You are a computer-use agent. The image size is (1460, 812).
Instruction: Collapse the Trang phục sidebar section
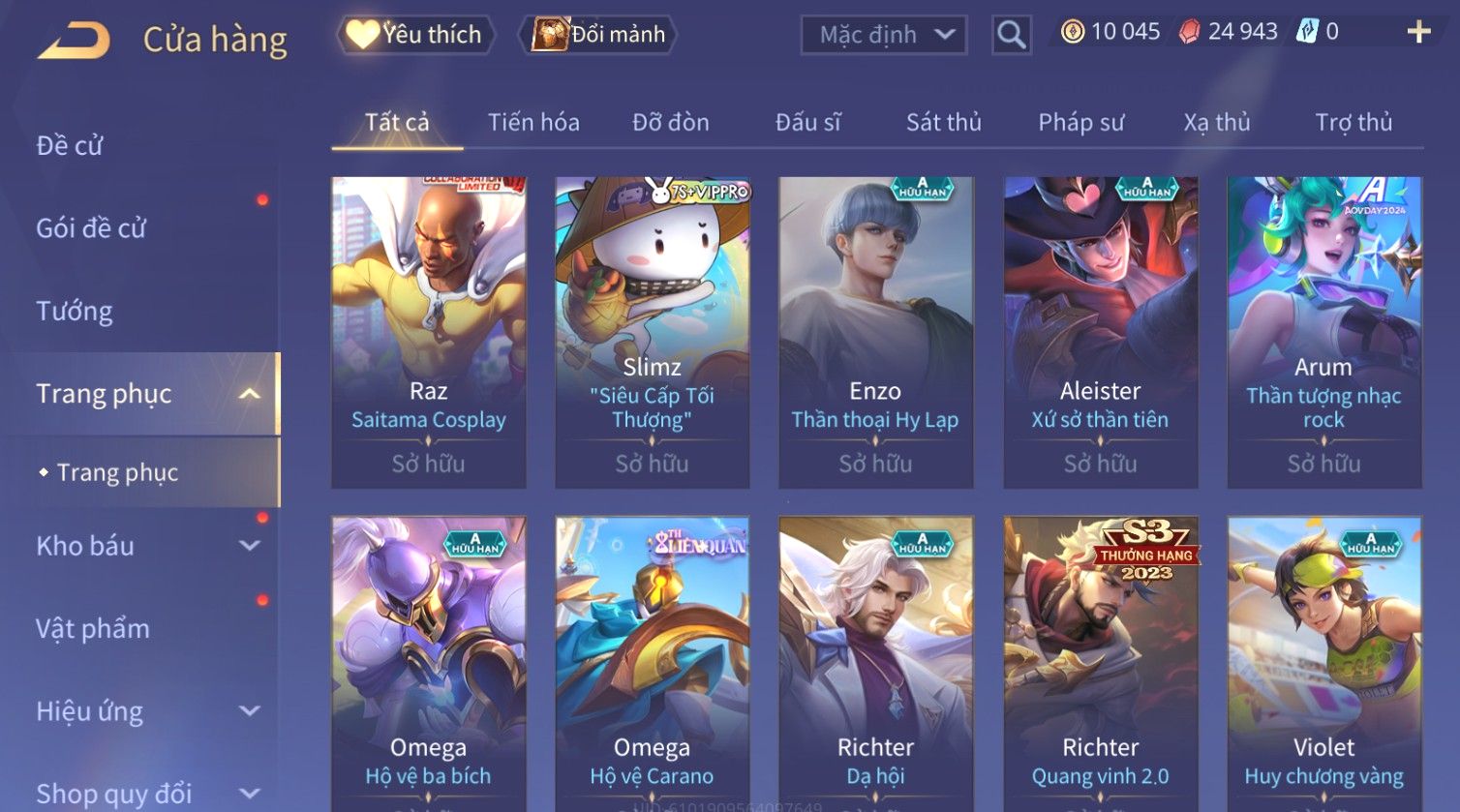(x=249, y=394)
